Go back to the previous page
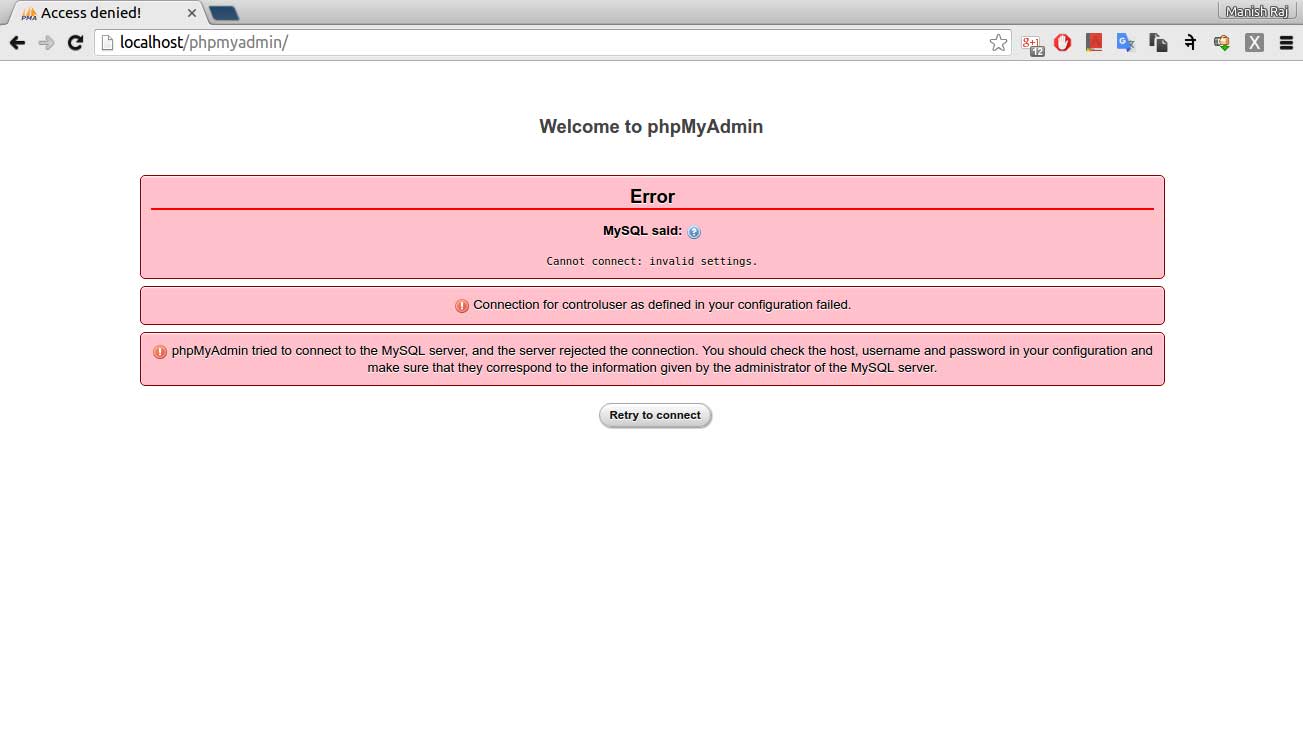Image resolution: width=1303 pixels, height=744 pixels. click(x=17, y=43)
